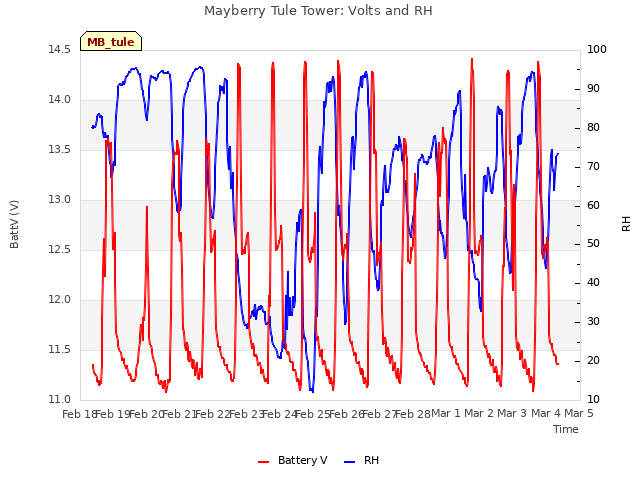Click the red Battery V legend swatch

pyautogui.click(x=264, y=462)
